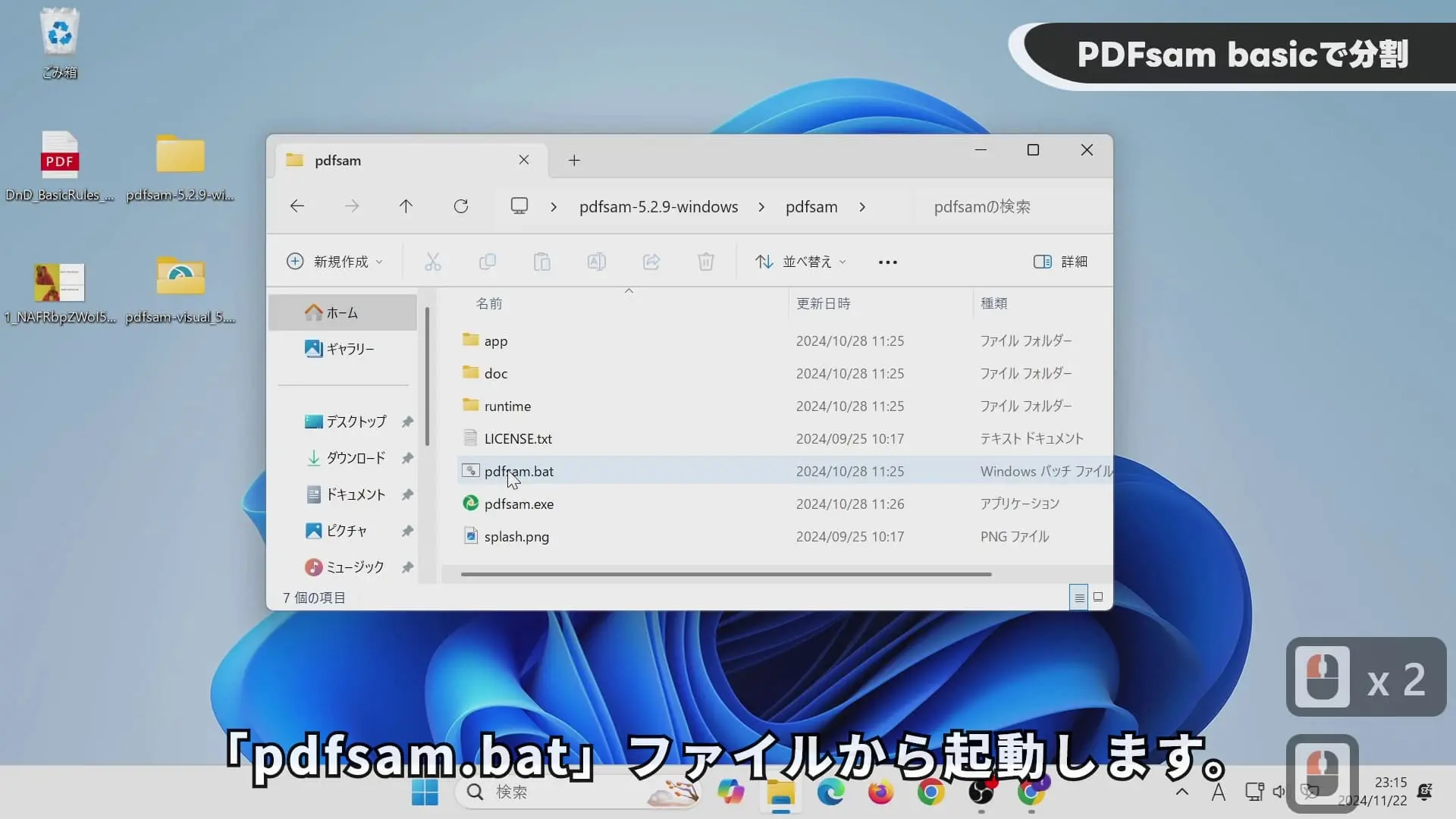Click the up-one-level navigation arrow
This screenshot has width=1456, height=819.
click(406, 206)
